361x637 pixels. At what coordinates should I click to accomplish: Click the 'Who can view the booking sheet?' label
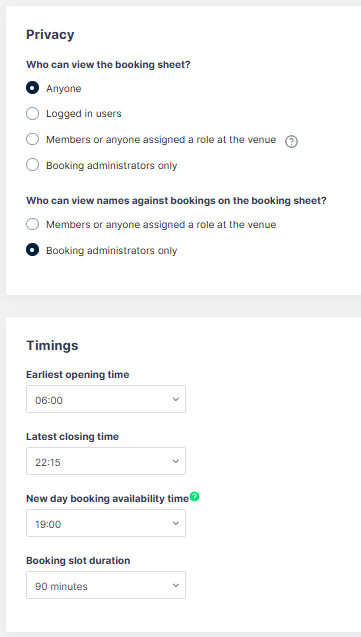coord(108,65)
